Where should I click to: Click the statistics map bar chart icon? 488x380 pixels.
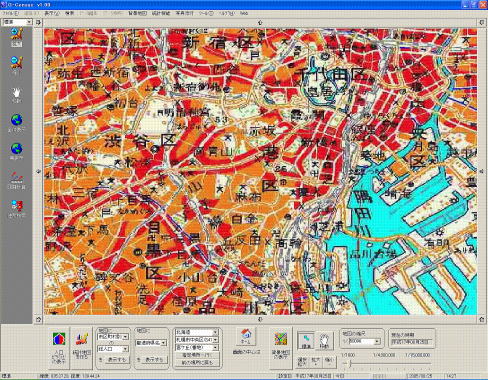(x=82, y=339)
